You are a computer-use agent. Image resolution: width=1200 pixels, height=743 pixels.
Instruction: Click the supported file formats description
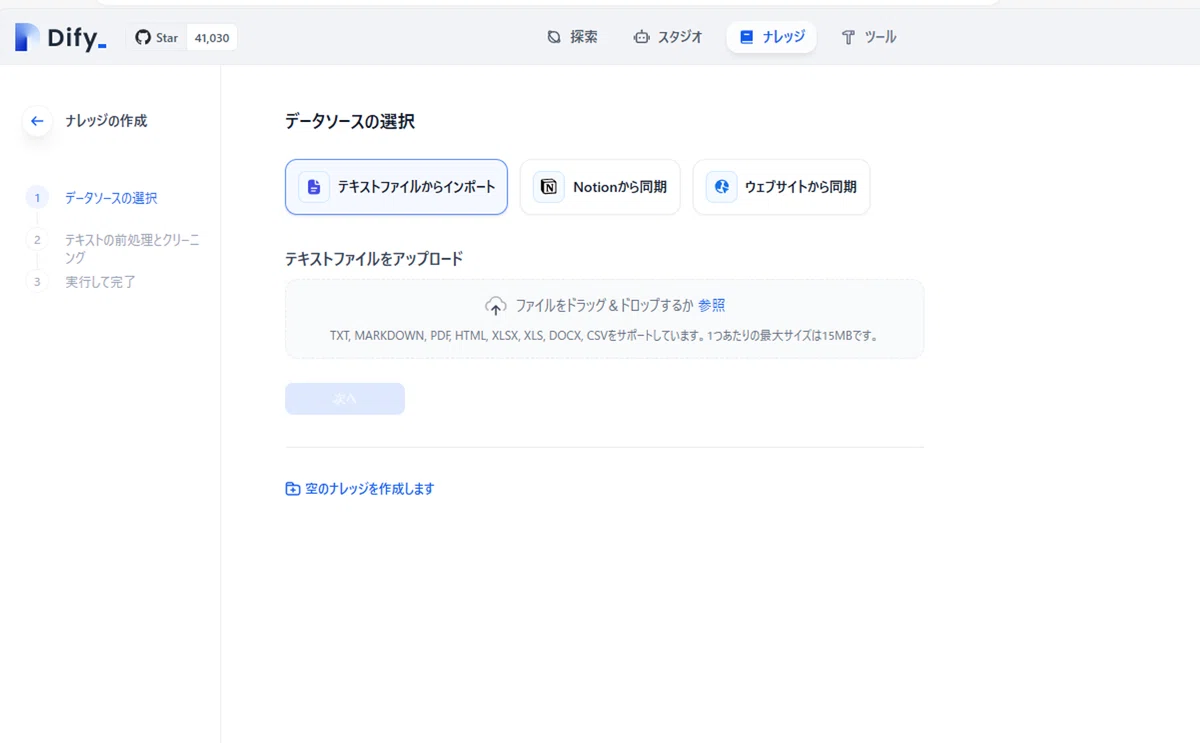605,336
